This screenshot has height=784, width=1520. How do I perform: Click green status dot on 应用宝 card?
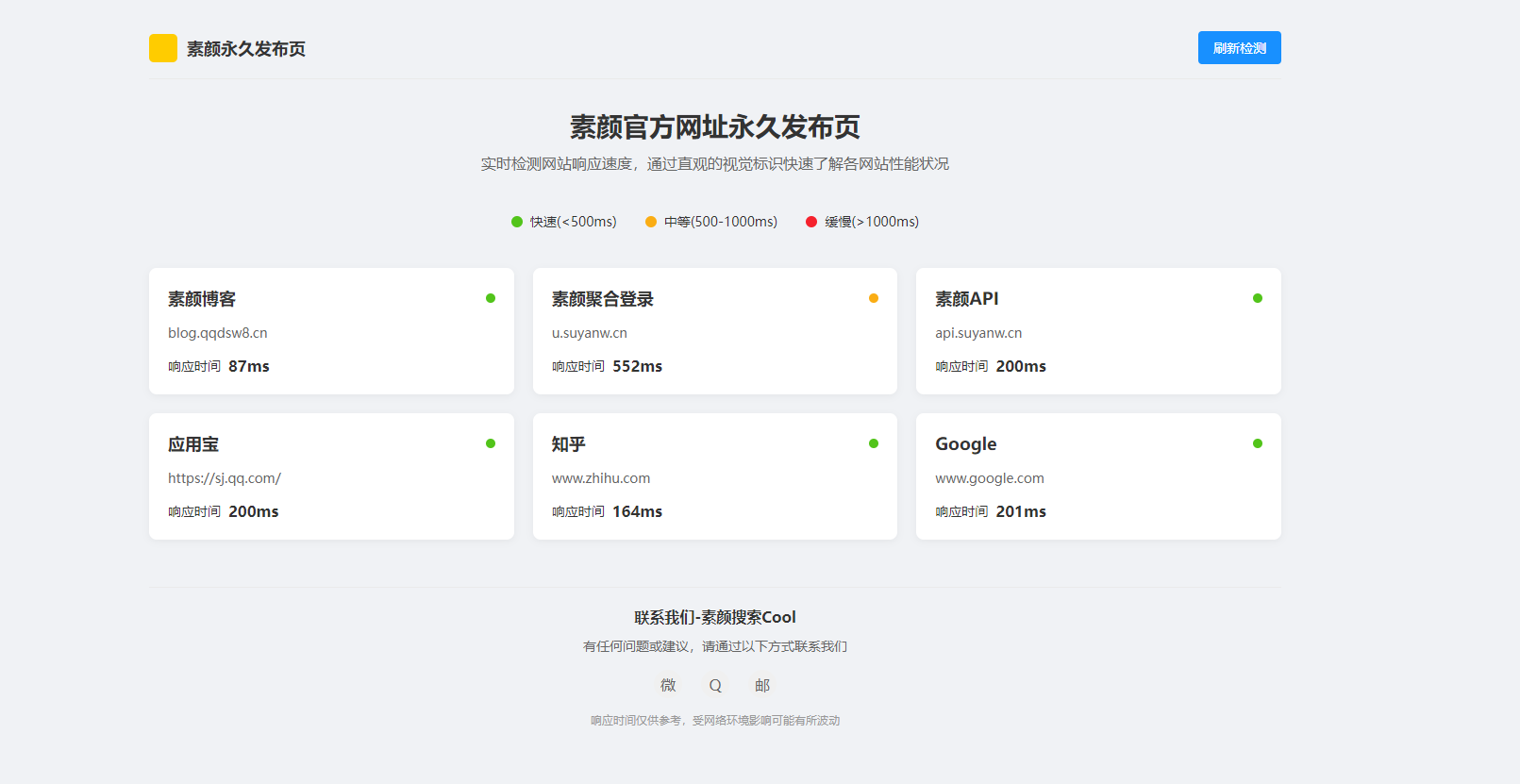[491, 443]
